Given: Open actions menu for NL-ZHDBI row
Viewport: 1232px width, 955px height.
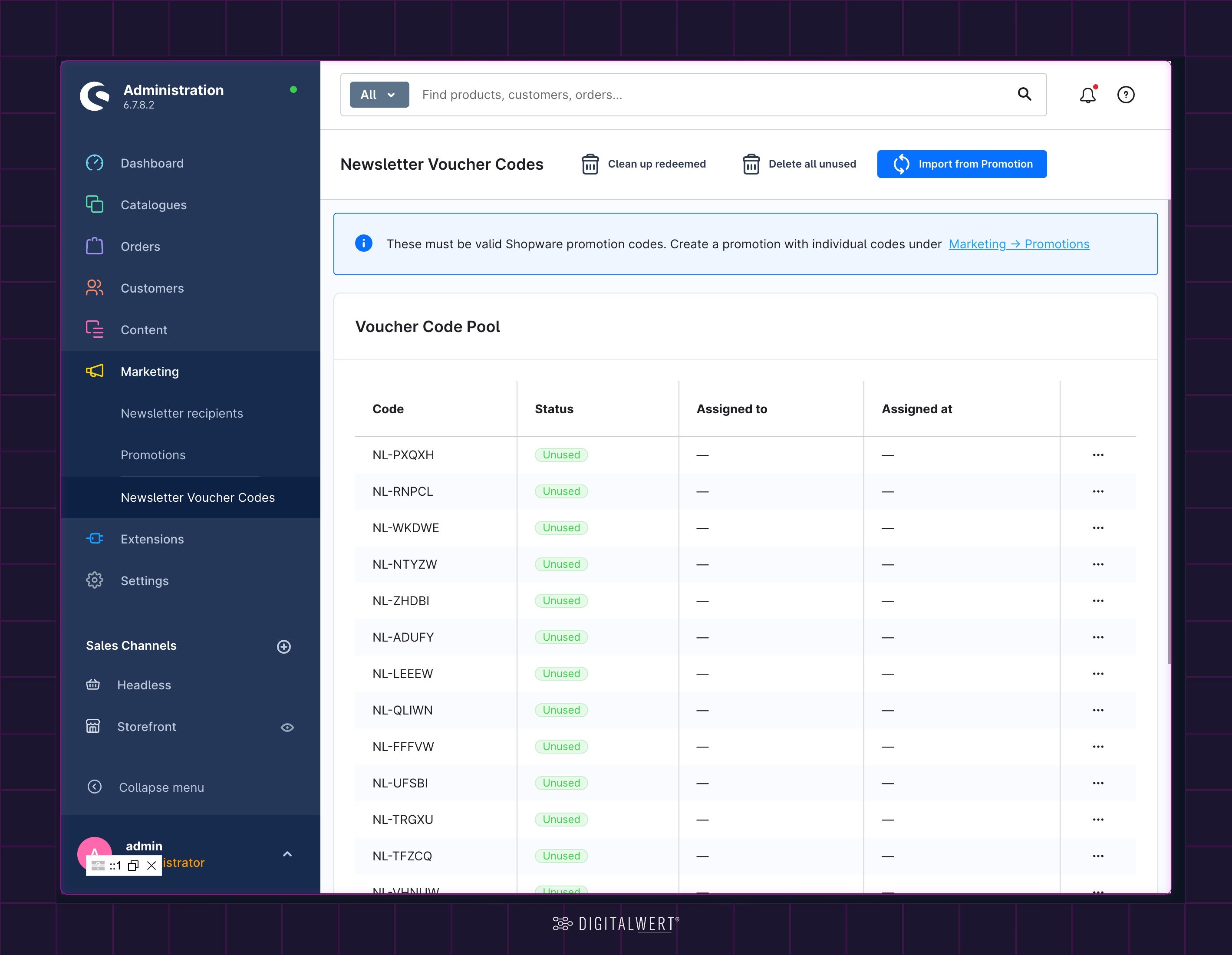Looking at the screenshot, I should click(1098, 601).
